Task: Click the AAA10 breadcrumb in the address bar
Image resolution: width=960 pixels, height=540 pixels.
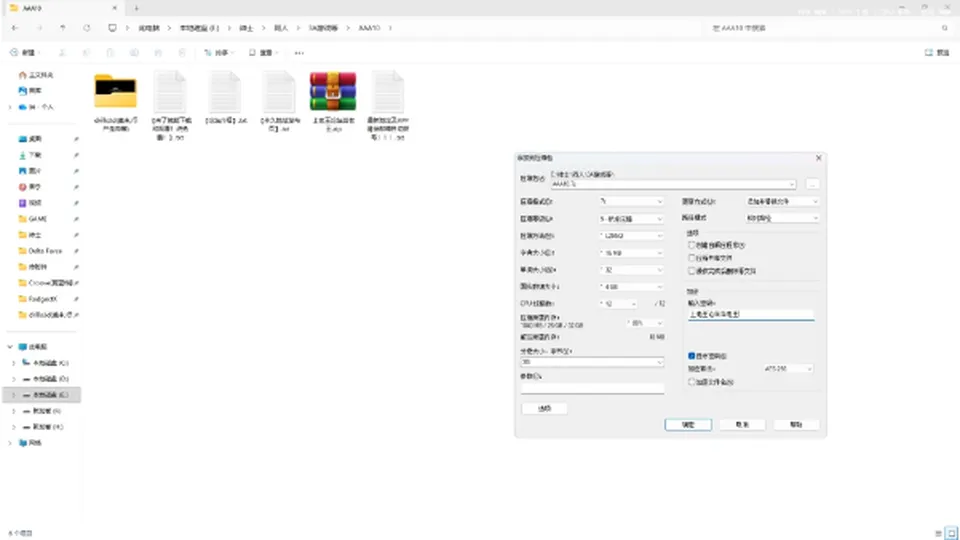Action: point(369,28)
